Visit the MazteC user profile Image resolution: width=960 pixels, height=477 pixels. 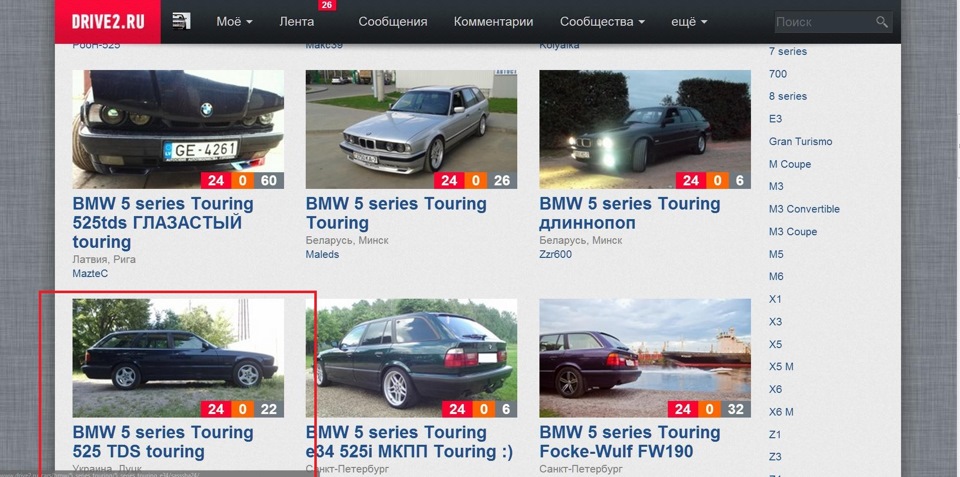click(90, 273)
